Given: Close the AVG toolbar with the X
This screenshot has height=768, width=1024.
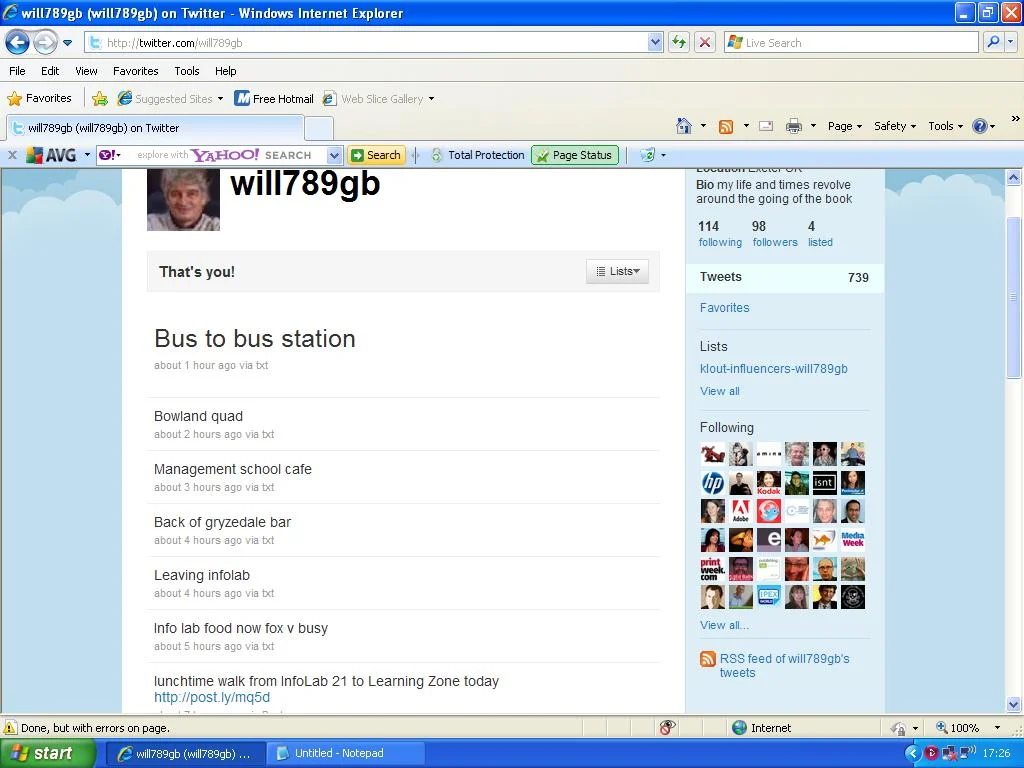Looking at the screenshot, I should coord(12,155).
